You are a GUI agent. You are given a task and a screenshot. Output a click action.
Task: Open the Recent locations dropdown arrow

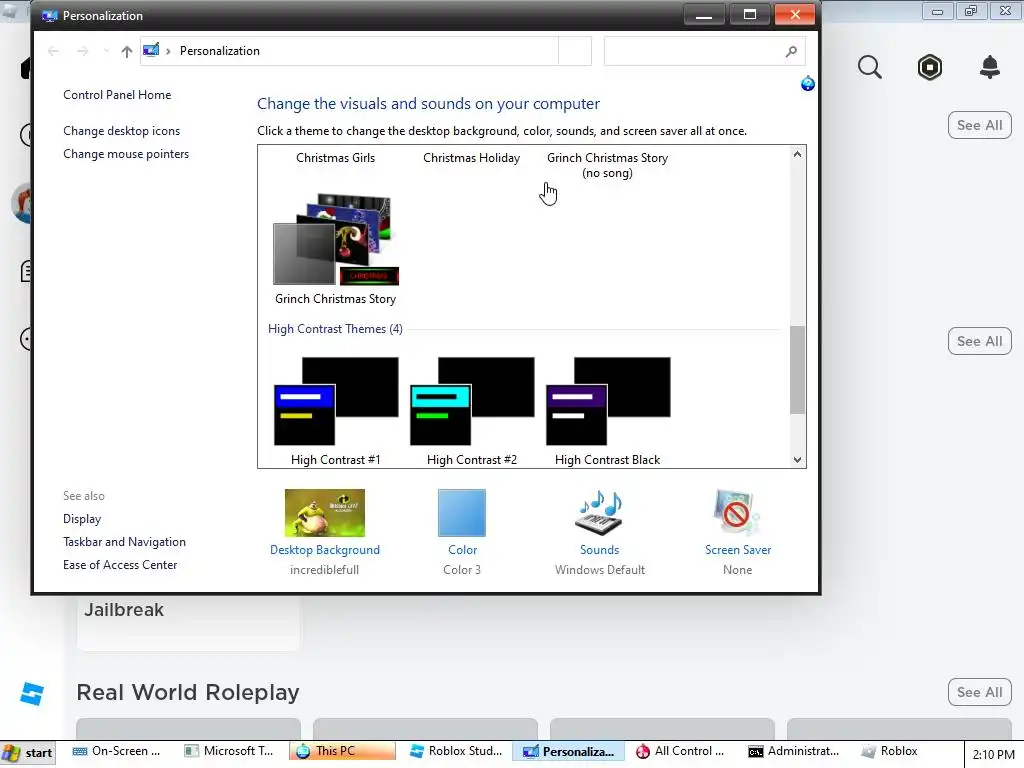pos(106,51)
